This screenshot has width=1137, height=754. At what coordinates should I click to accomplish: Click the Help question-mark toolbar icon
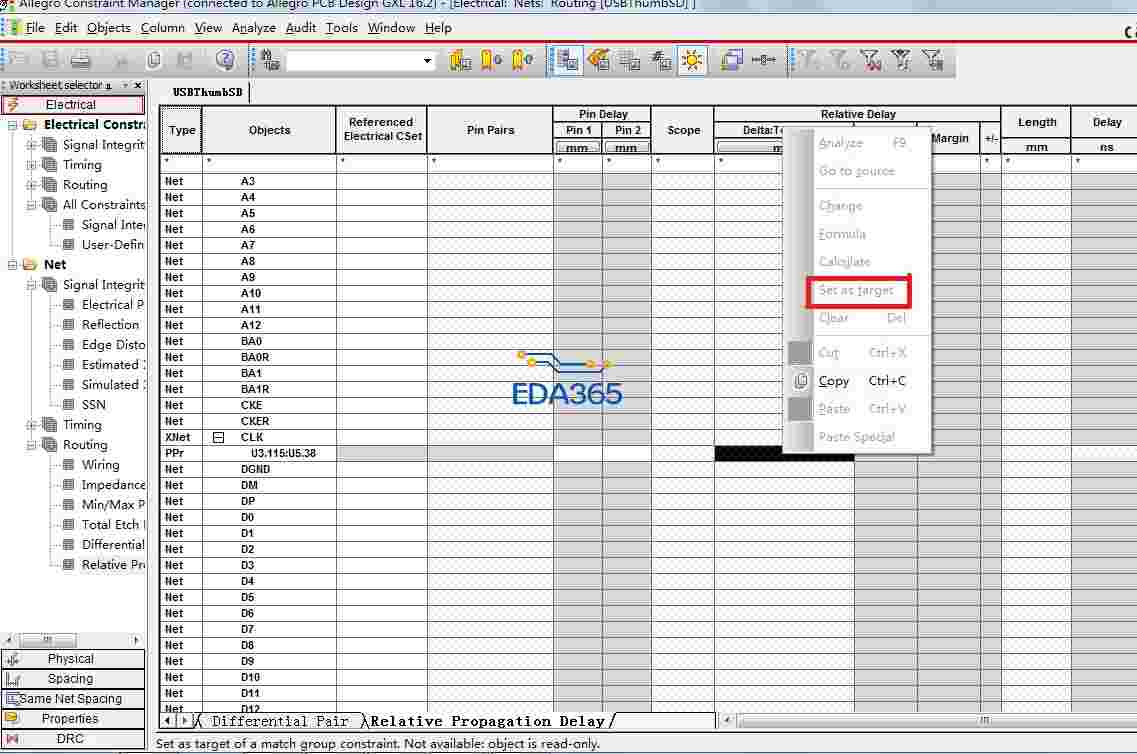(225, 59)
